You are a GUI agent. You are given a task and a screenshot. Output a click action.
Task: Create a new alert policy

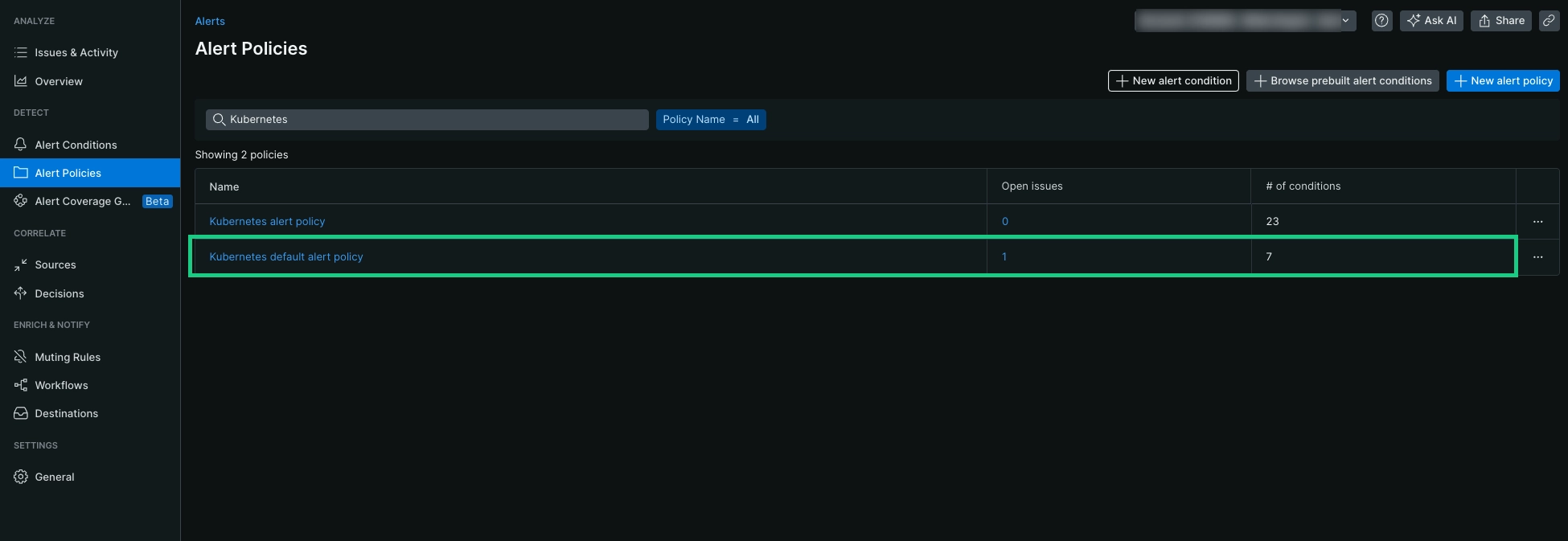point(1502,81)
